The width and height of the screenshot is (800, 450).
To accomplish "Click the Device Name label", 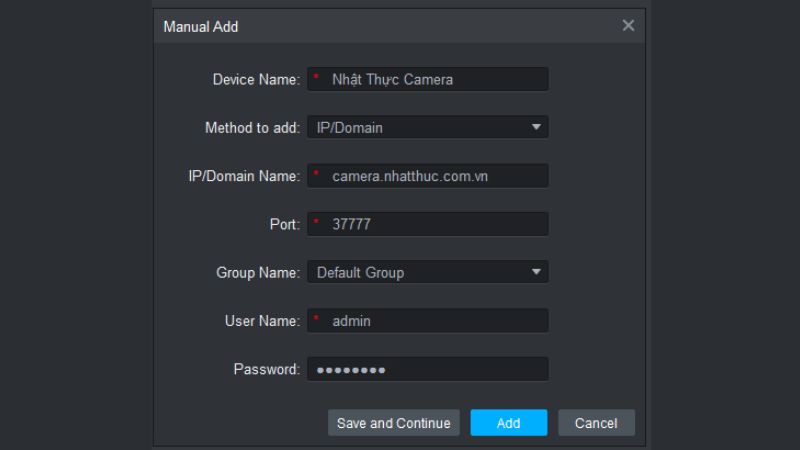I will click(x=255, y=80).
